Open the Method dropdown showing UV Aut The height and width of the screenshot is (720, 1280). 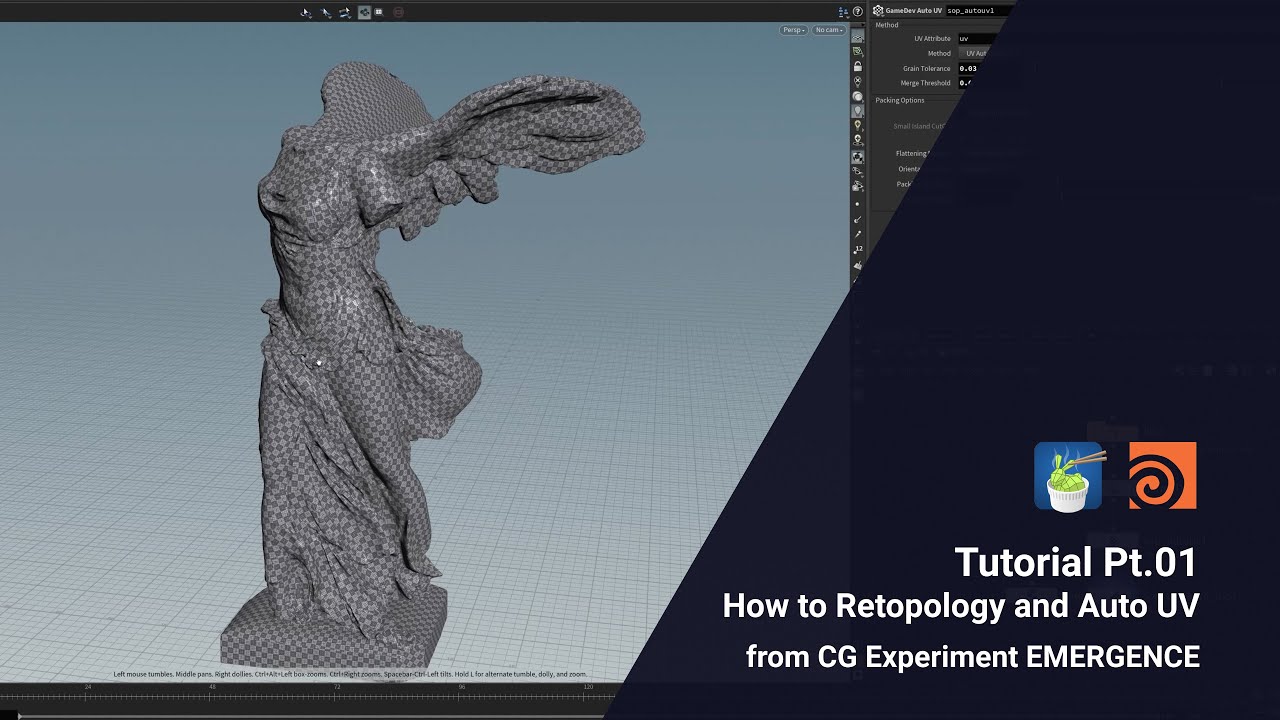pos(976,53)
